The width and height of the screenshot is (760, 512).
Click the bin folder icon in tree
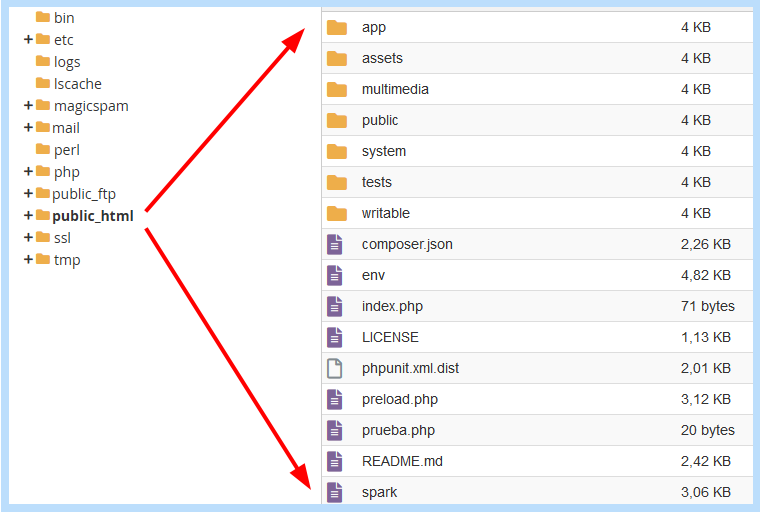pos(43,17)
